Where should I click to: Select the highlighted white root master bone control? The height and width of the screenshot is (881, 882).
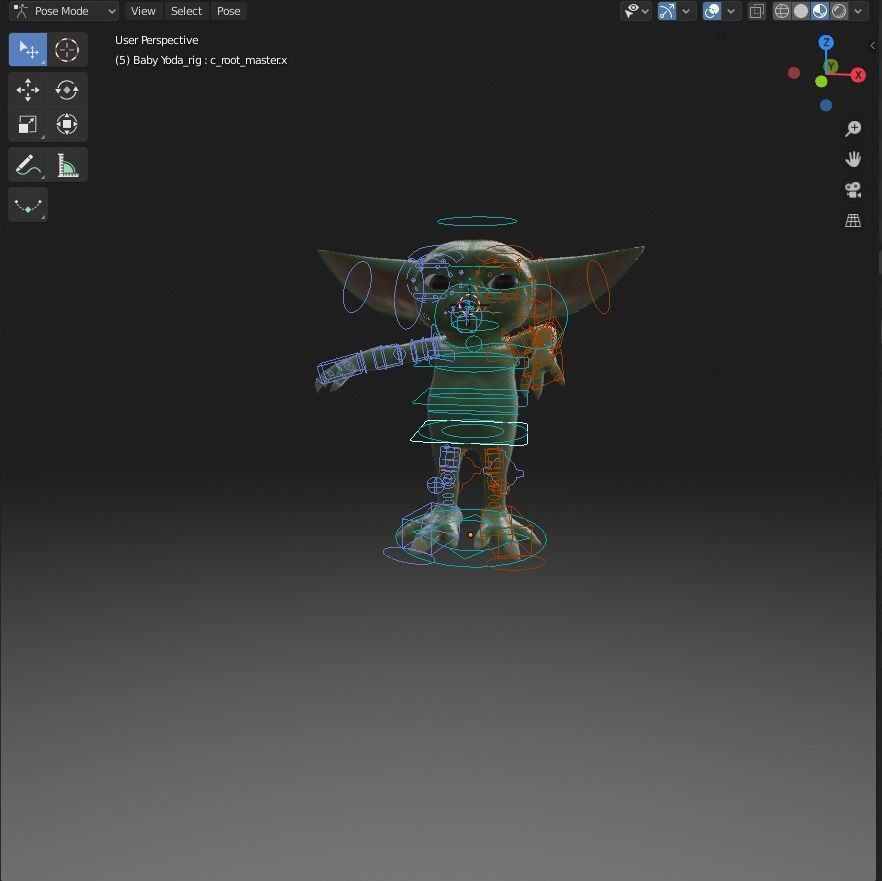[x=469, y=433]
